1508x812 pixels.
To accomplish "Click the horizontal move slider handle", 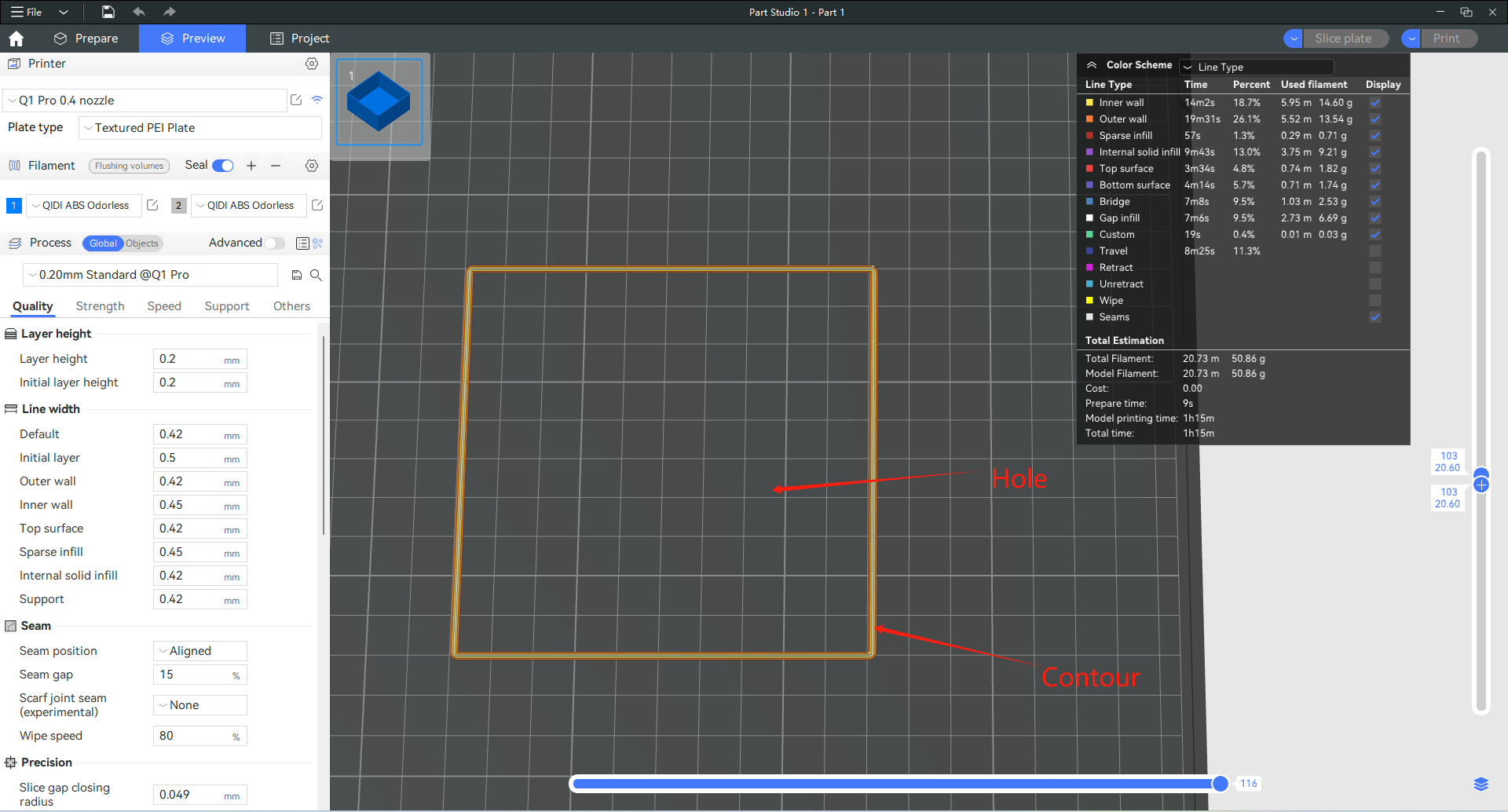I will click(1220, 784).
